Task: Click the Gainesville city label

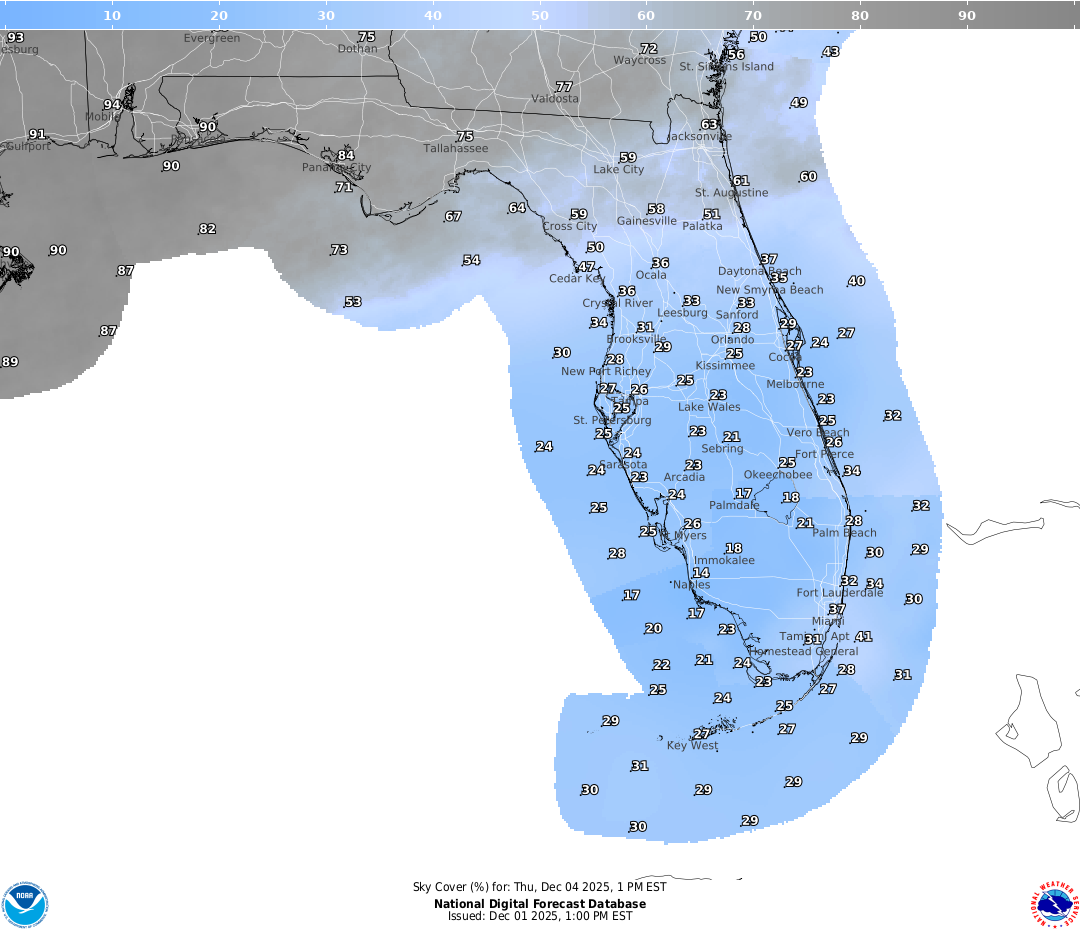Action: click(x=646, y=221)
